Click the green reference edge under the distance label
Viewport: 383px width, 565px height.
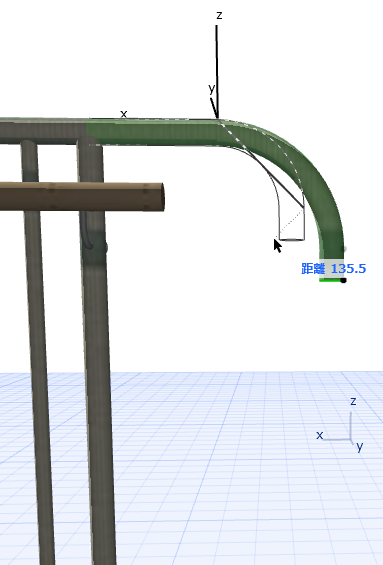(330, 280)
